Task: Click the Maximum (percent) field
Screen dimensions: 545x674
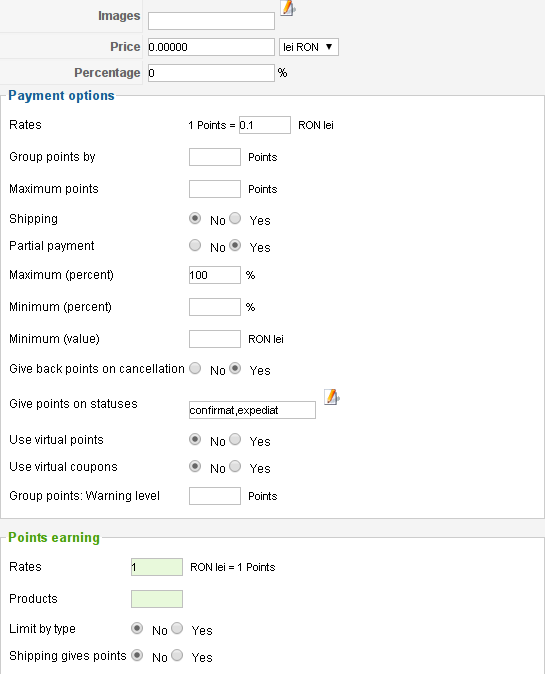Action: click(214, 275)
